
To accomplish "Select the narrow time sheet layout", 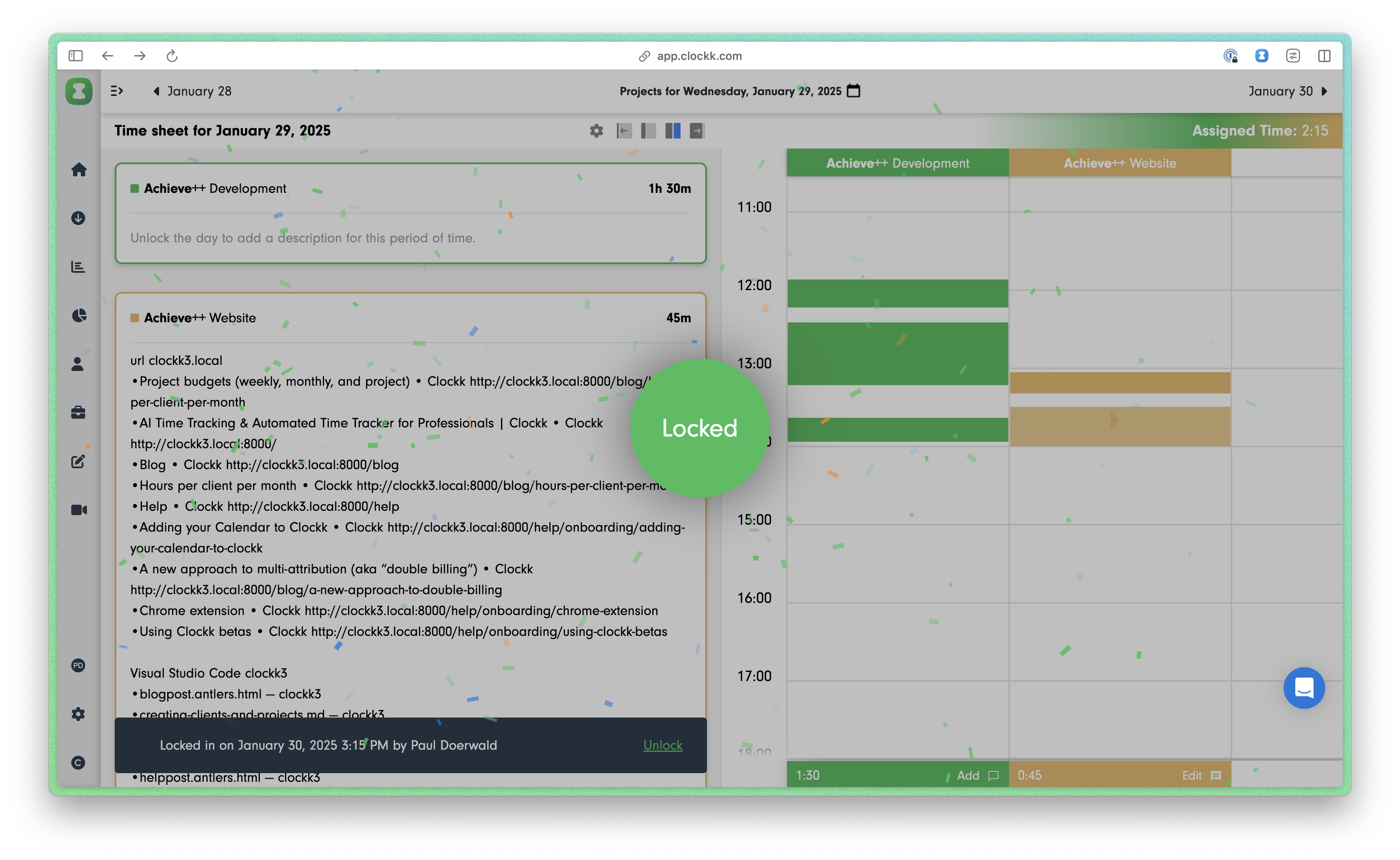I will (649, 131).
